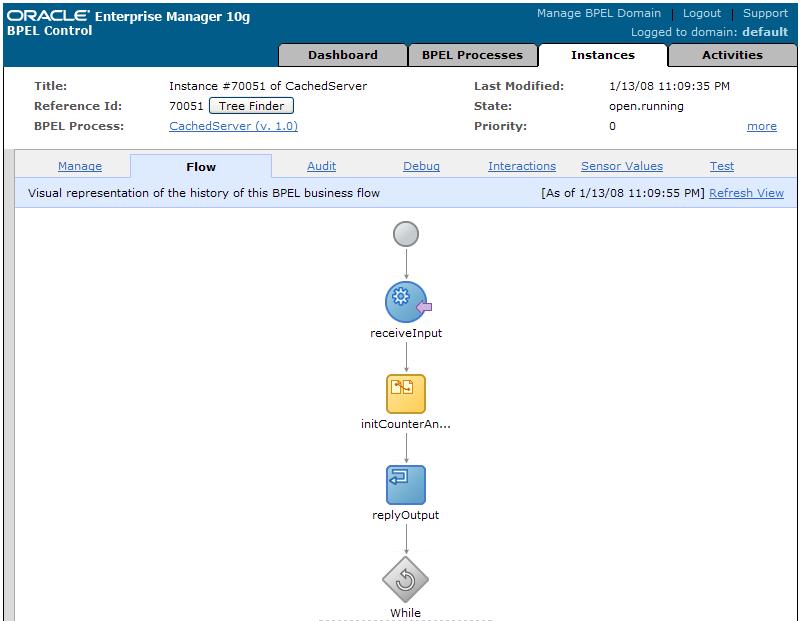This screenshot has height=621, width=800.
Task: Click the Logout link
Action: pos(701,14)
